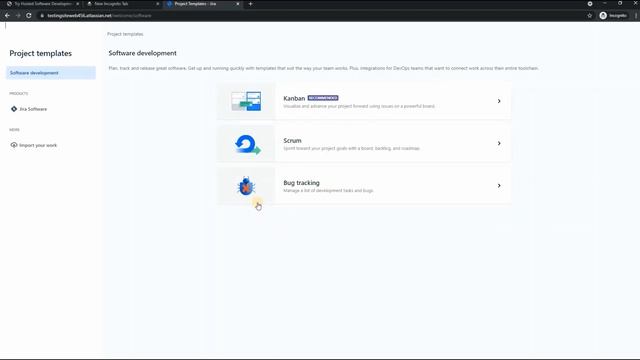
Task: Select Software development in sidebar
Action: [x=51, y=73]
